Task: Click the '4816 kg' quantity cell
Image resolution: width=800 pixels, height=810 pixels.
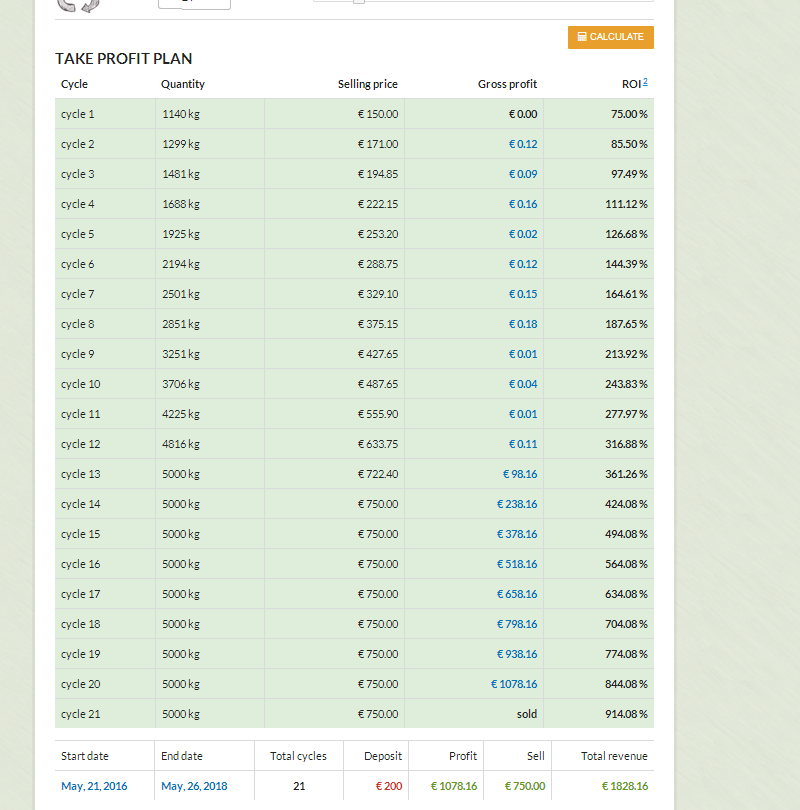Action: point(181,444)
